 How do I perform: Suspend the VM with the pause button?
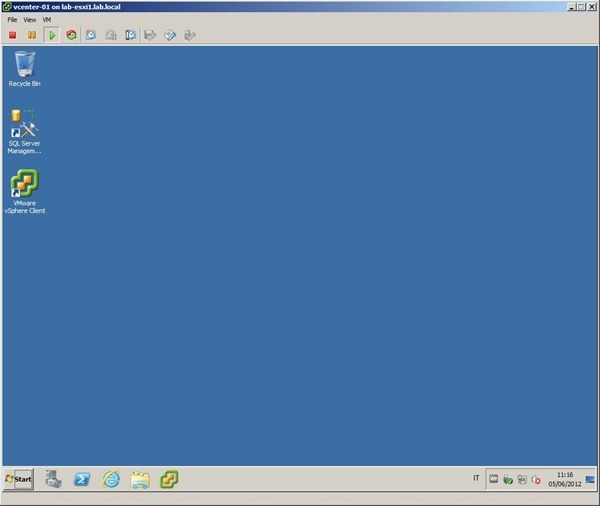point(32,35)
